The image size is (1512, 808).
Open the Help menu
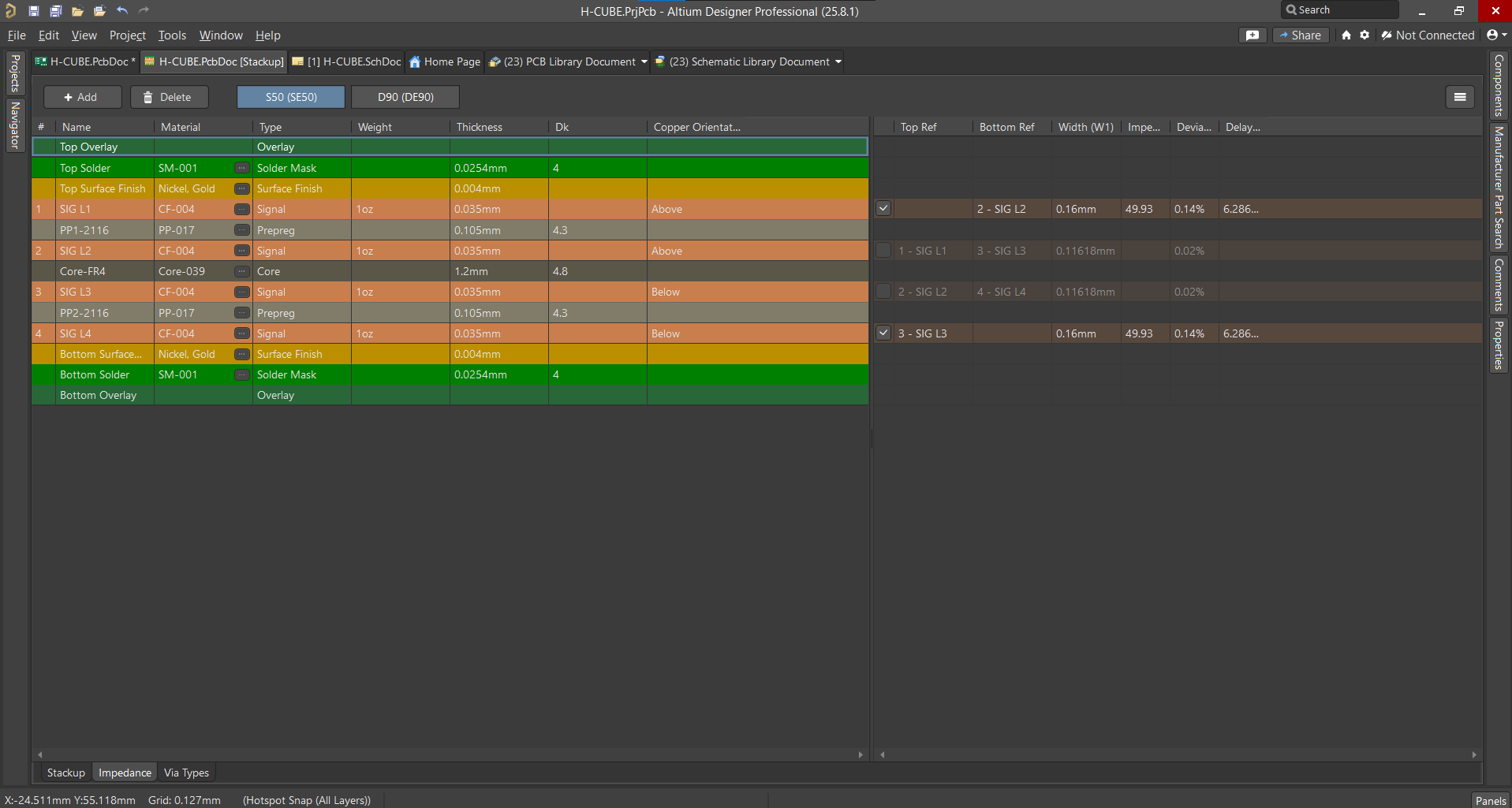coord(268,35)
